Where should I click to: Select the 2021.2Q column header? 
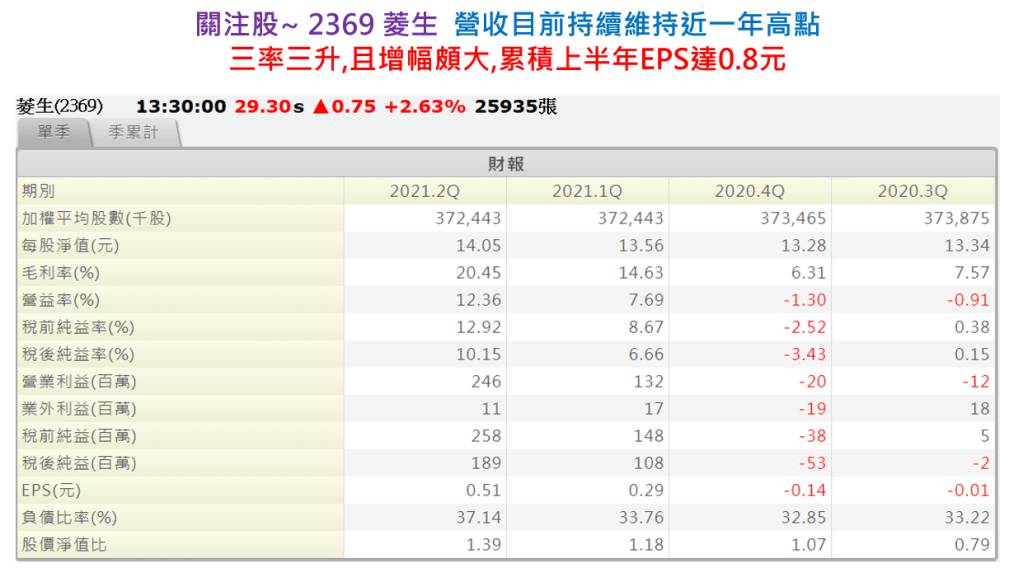(424, 191)
